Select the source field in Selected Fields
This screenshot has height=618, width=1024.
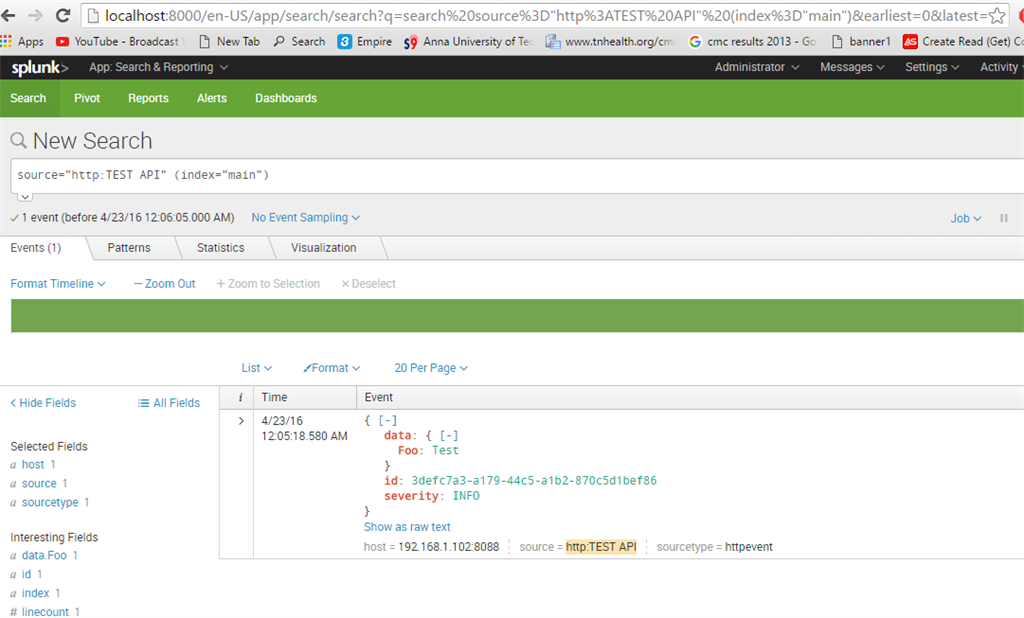point(39,483)
